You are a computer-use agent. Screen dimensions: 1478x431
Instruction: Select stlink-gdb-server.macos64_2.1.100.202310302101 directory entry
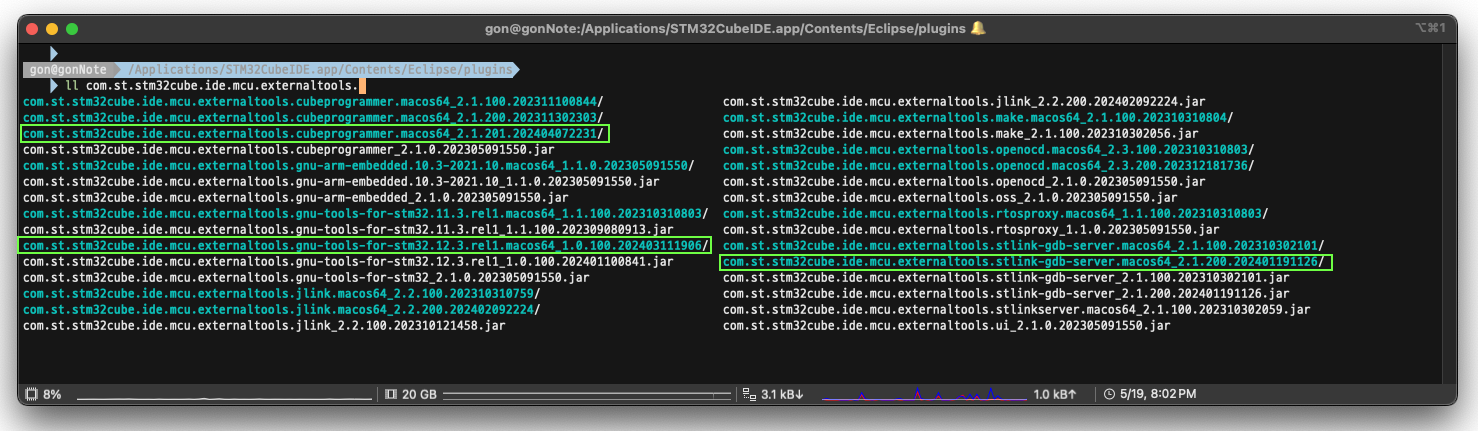coord(1024,245)
